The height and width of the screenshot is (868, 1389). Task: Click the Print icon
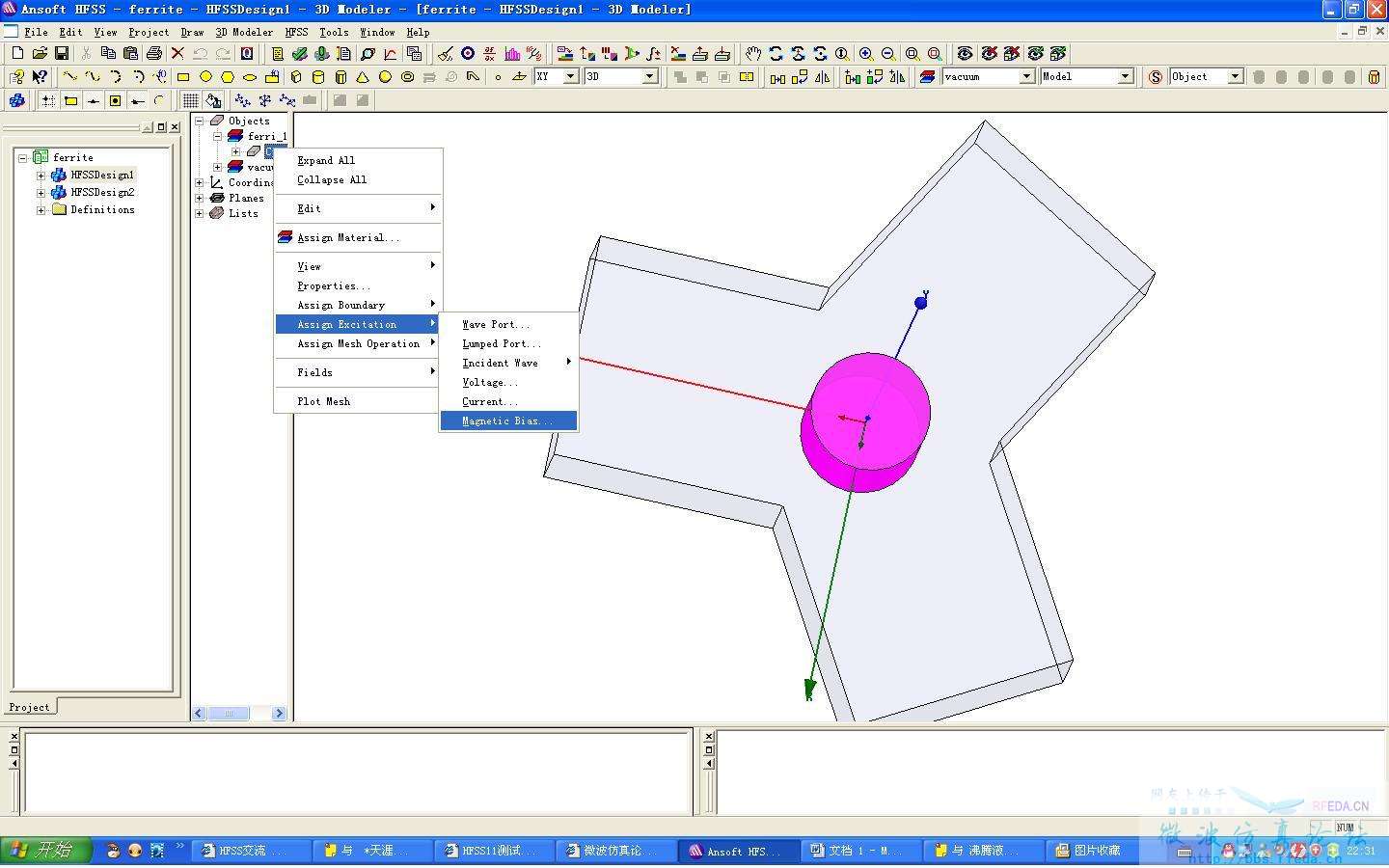click(x=153, y=53)
